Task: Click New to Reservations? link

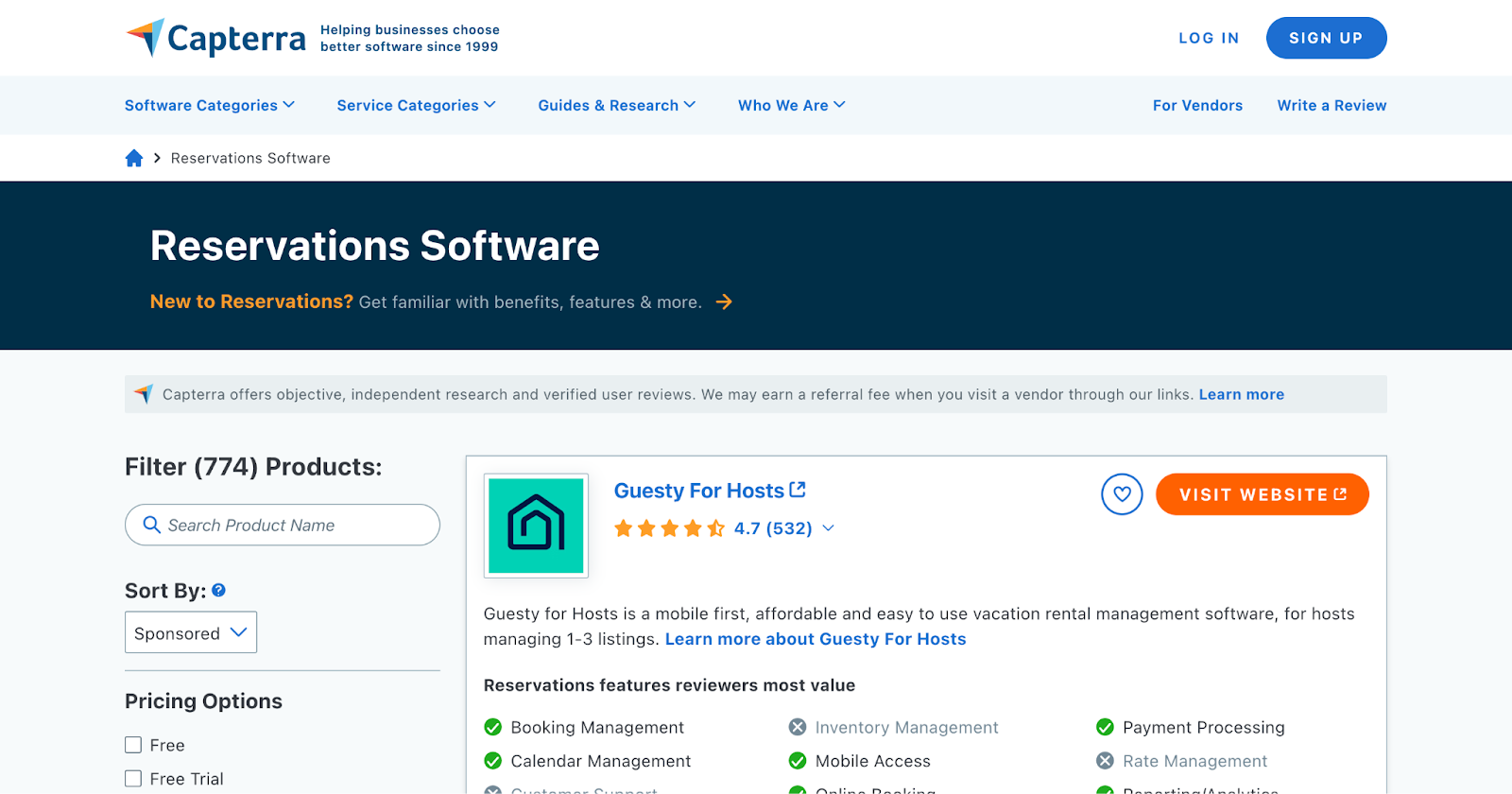Action: (251, 302)
